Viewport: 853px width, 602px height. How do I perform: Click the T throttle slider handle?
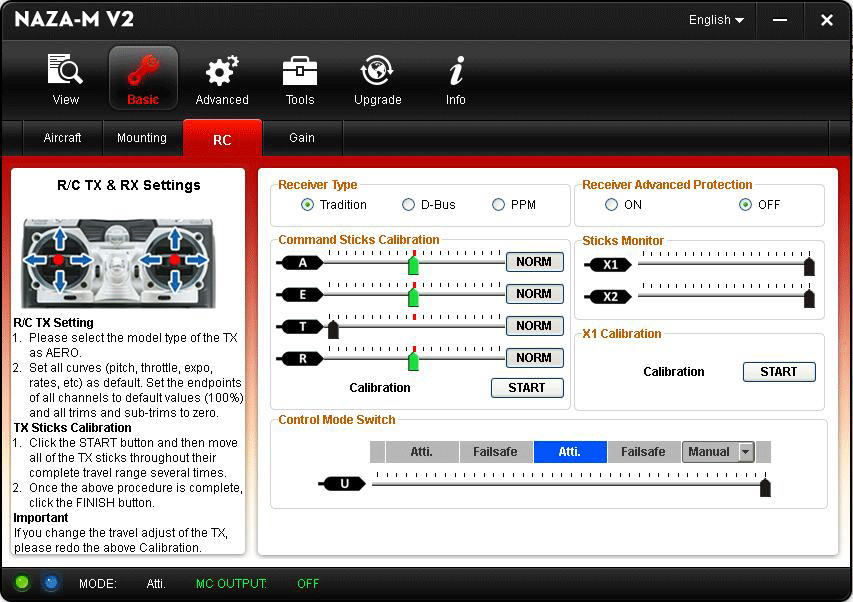(x=333, y=329)
